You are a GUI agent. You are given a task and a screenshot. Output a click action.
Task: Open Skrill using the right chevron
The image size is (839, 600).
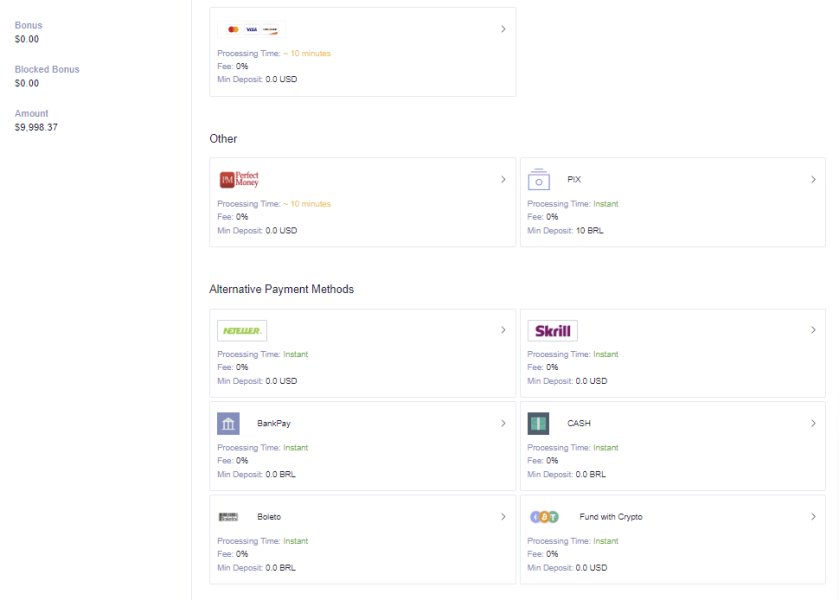point(813,330)
